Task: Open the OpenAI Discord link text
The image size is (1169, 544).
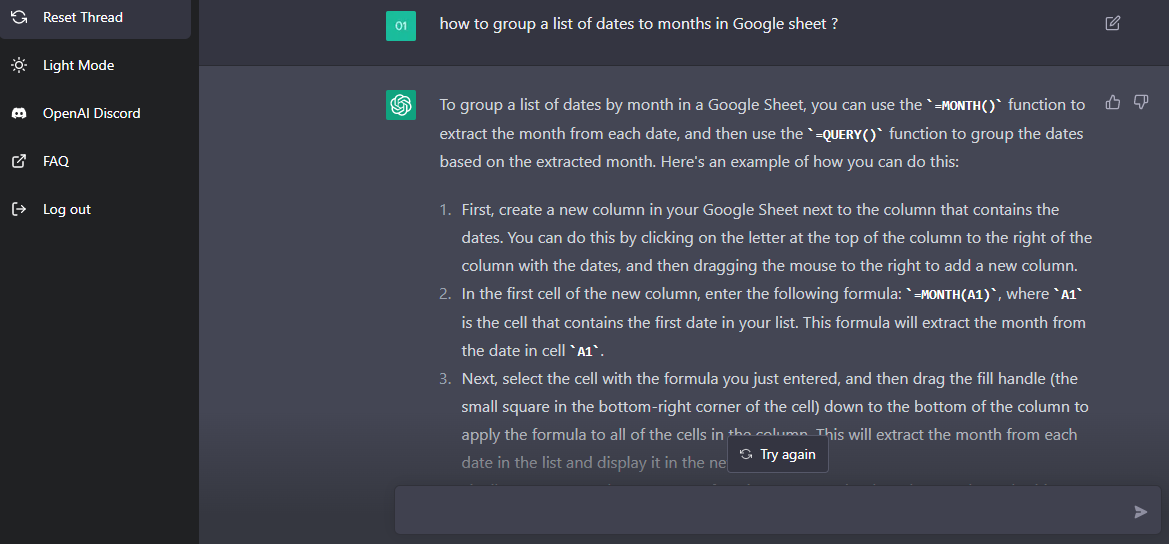Action: pyautogui.click(x=91, y=113)
